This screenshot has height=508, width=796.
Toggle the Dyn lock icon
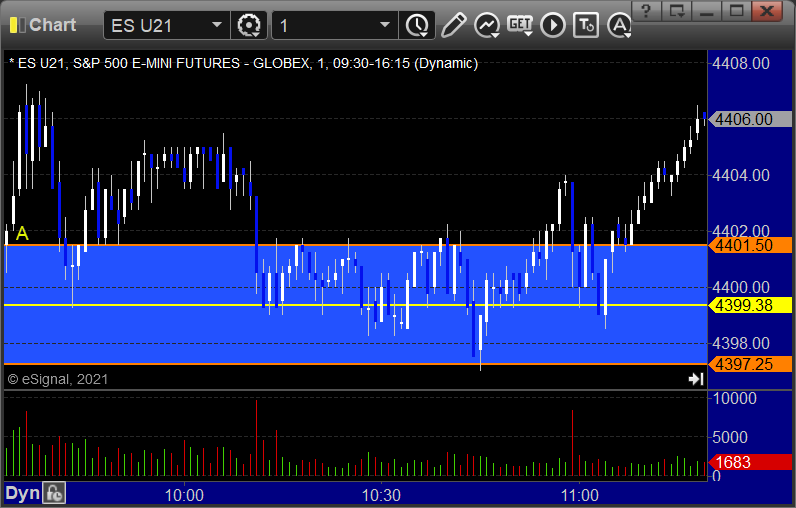[x=54, y=493]
